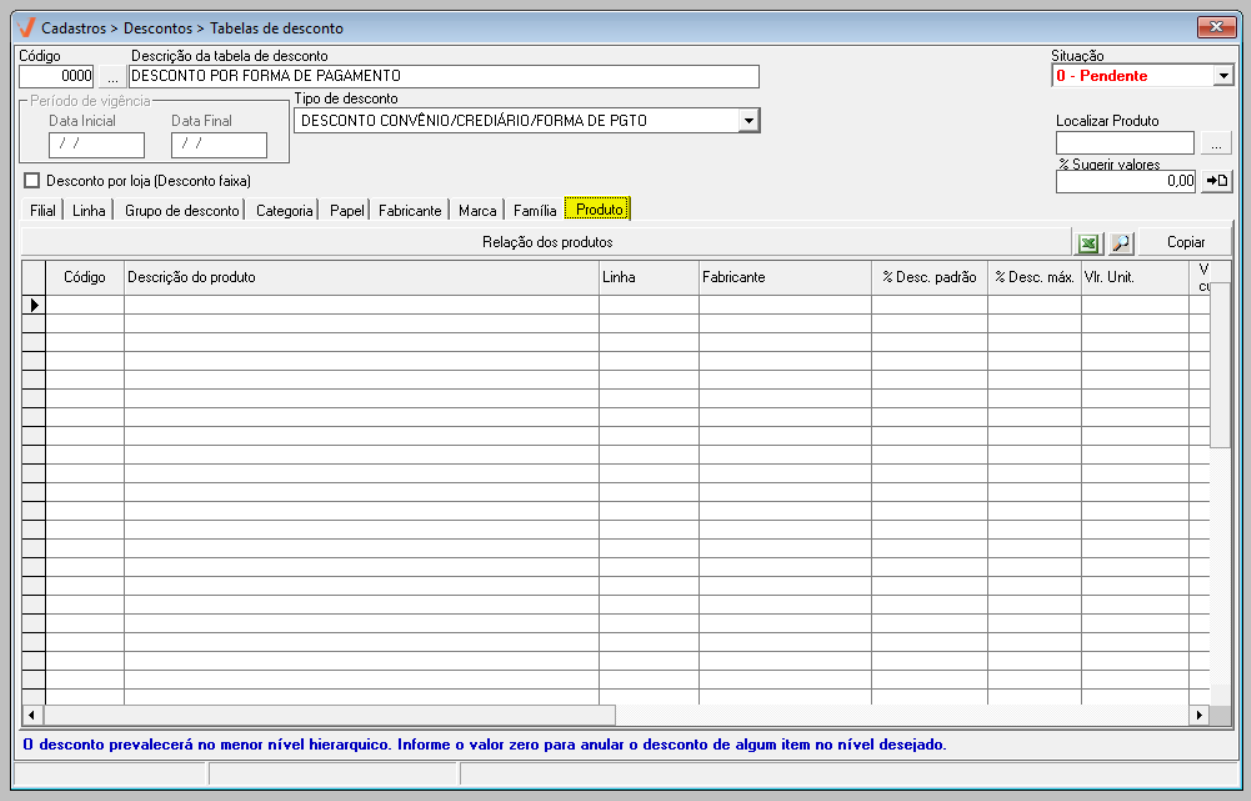This screenshot has width=1251, height=801.
Task: Open the Fabricante tab
Action: [x=409, y=211]
